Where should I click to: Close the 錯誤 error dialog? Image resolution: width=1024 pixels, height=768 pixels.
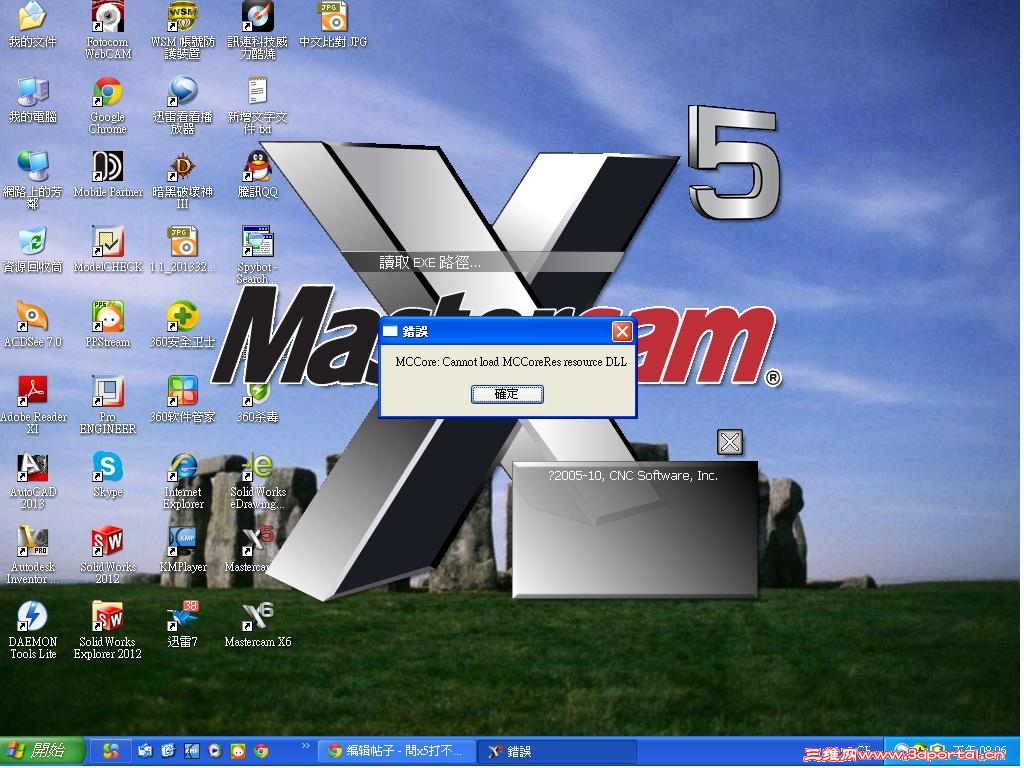(622, 332)
